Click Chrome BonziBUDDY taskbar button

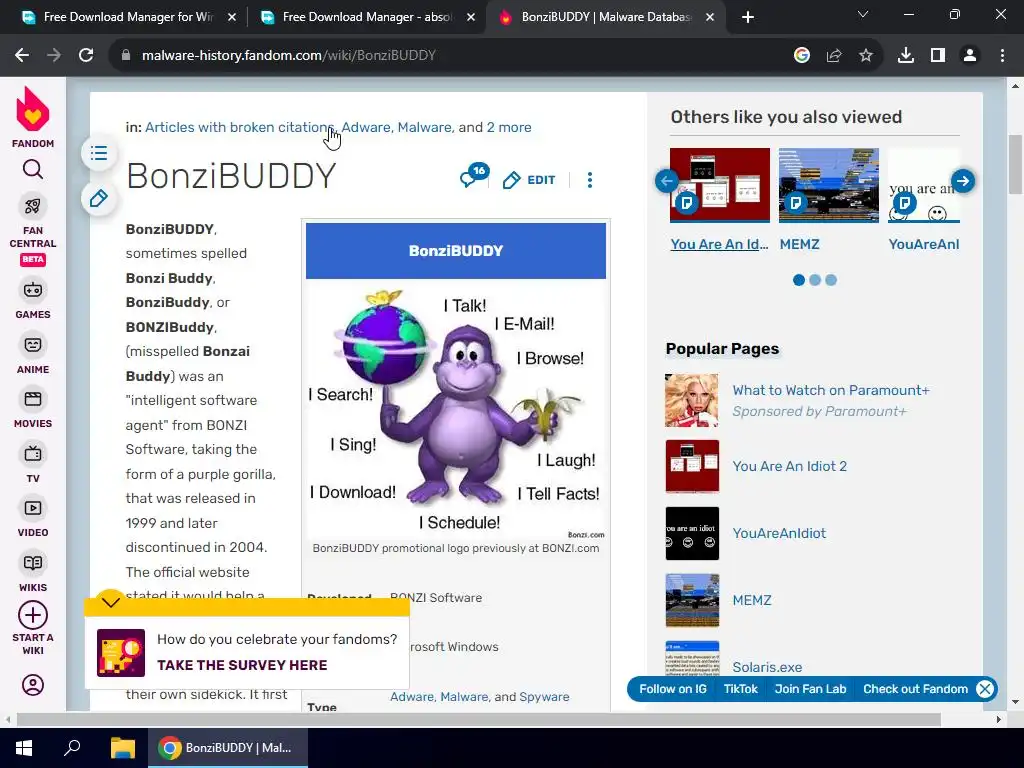(x=227, y=748)
